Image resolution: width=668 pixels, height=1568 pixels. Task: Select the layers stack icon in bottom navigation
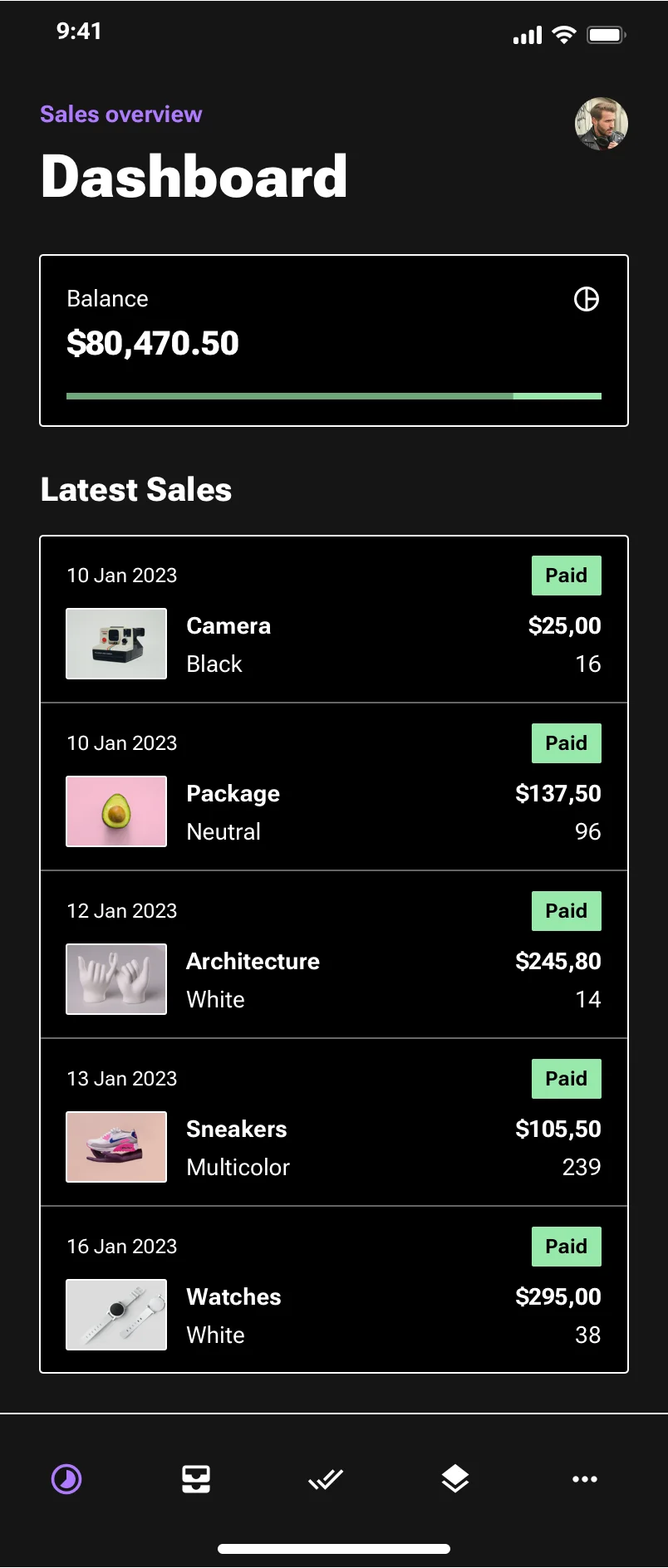coord(455,1478)
